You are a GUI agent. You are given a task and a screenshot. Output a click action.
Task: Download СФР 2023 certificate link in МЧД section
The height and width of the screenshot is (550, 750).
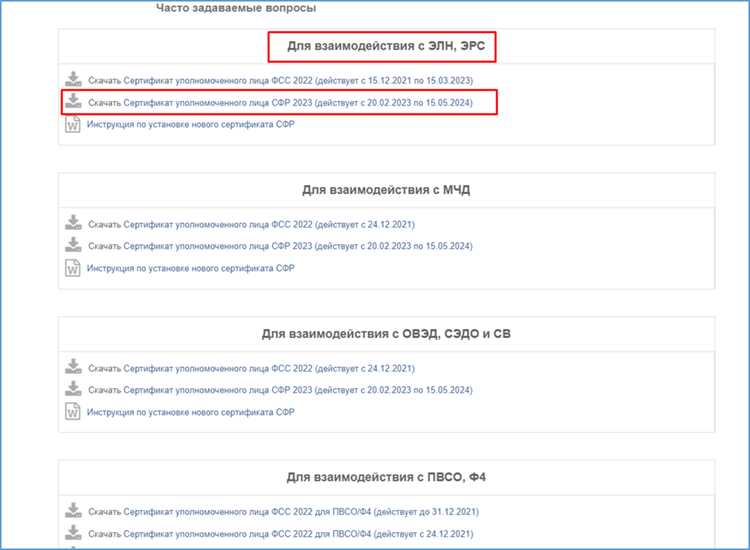[x=280, y=246]
